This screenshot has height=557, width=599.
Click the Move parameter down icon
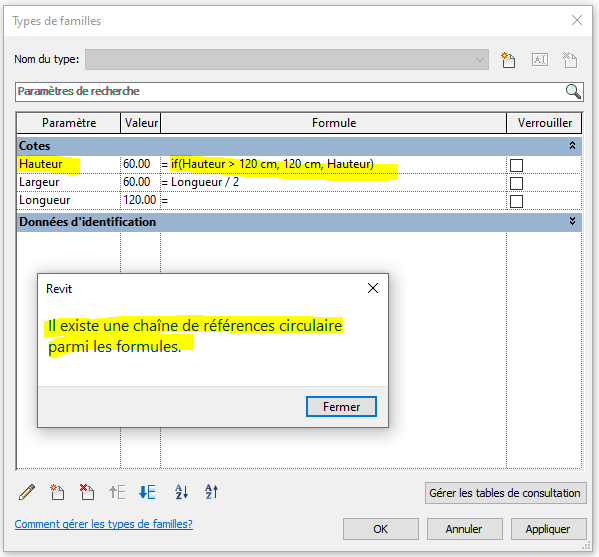147,492
